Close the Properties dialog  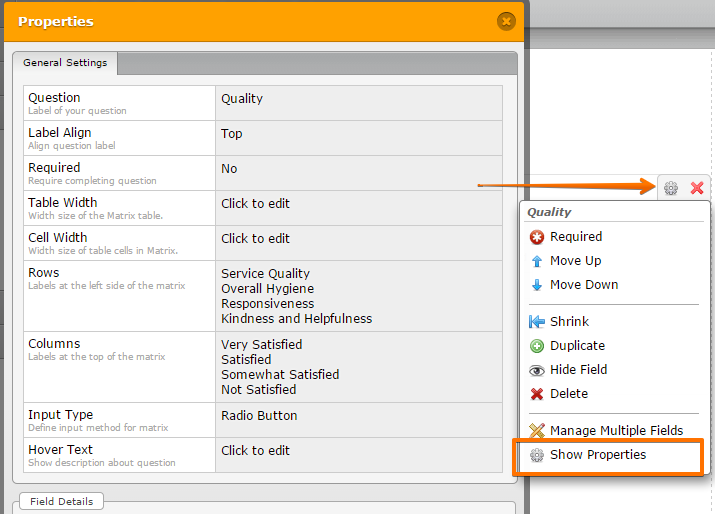[x=506, y=20]
